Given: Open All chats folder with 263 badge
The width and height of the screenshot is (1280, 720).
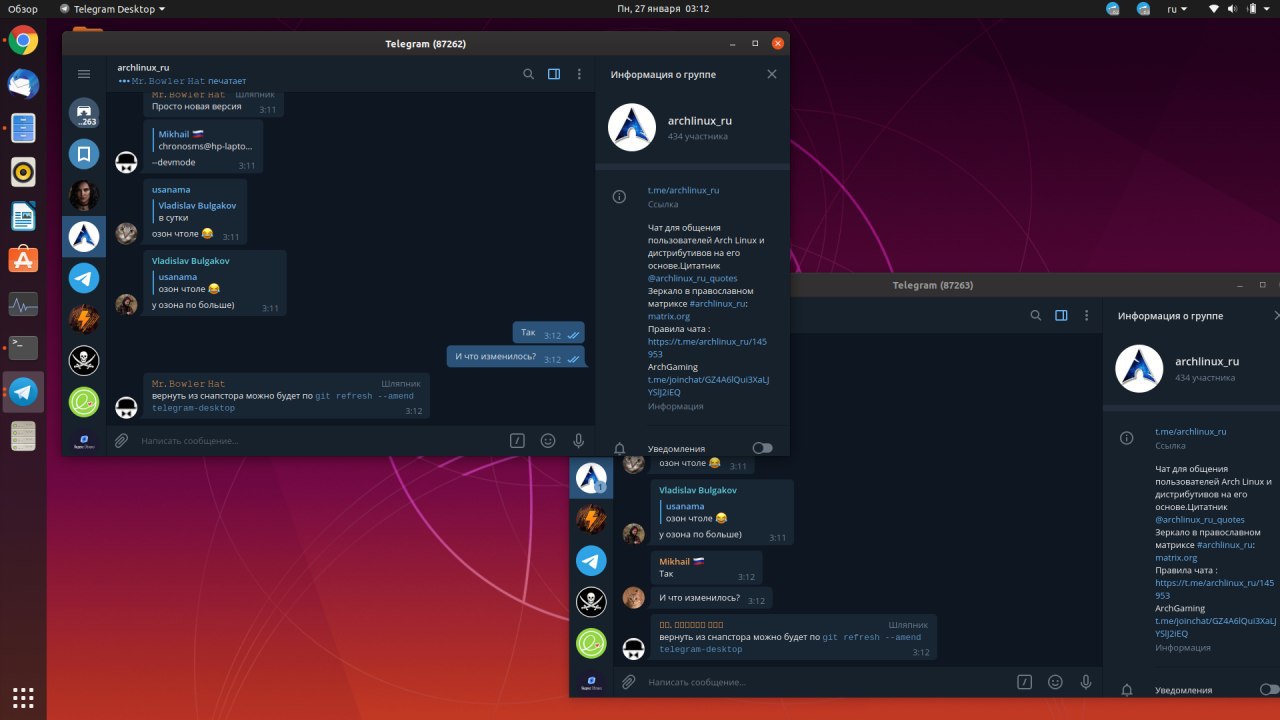Looking at the screenshot, I should (x=84, y=112).
